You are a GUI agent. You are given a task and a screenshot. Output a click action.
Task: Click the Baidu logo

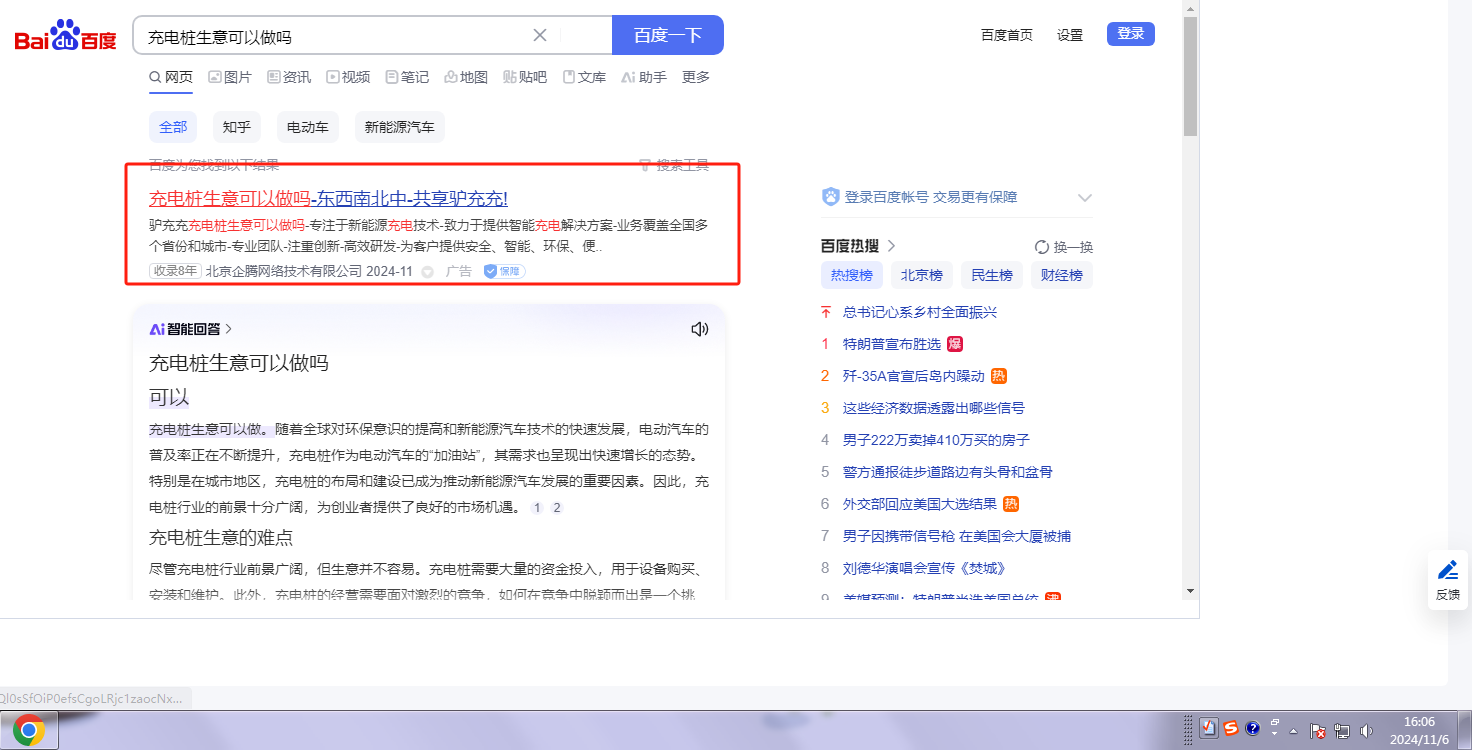[65, 36]
